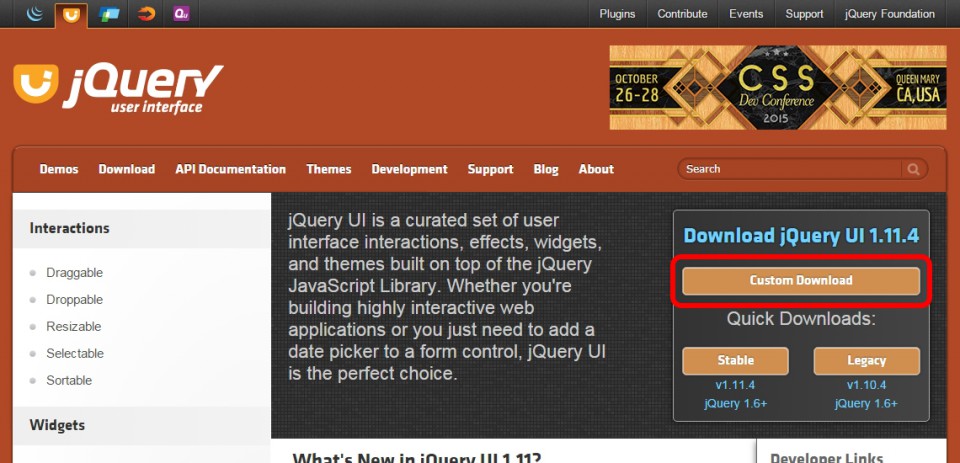Screen dimensions: 960x463
Task: Open the QUnit project icon
Action: tap(181, 13)
